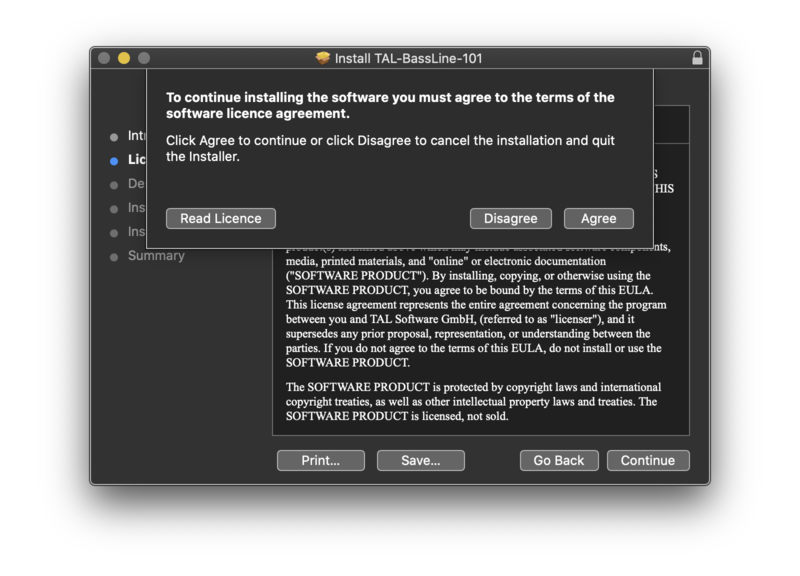Click the yellow minimize window button
Viewport: 800px width, 576px height.
point(123,58)
